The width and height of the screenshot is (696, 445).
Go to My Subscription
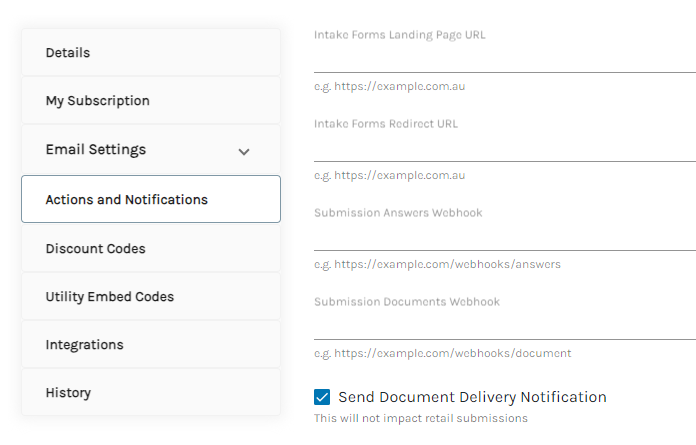(151, 100)
